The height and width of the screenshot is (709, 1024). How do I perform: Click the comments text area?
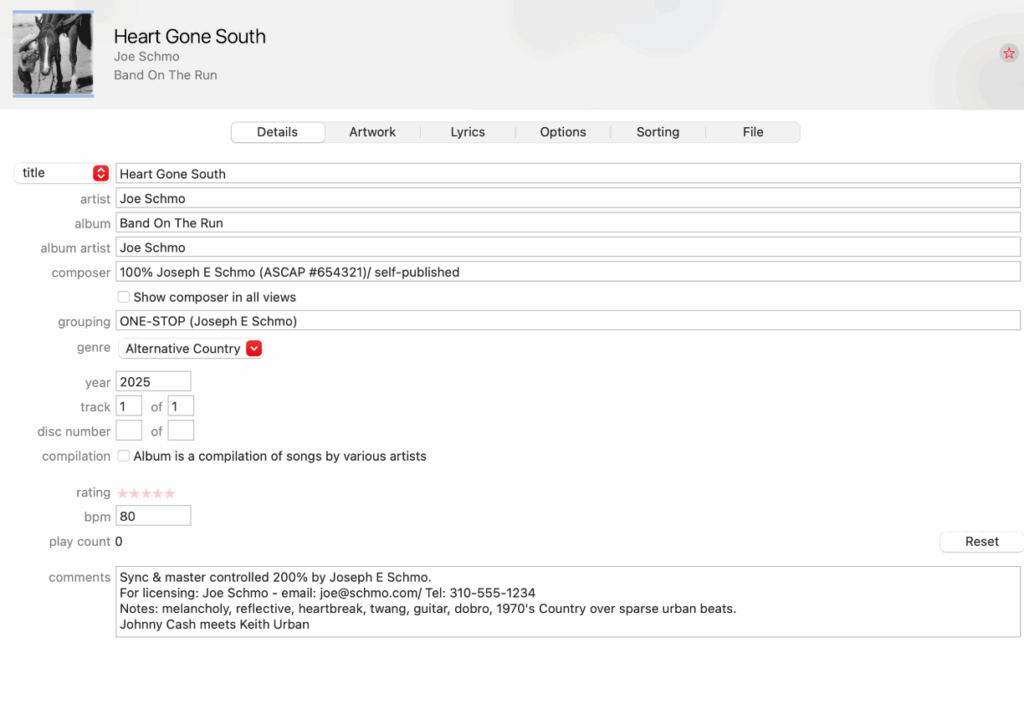[x=568, y=601]
